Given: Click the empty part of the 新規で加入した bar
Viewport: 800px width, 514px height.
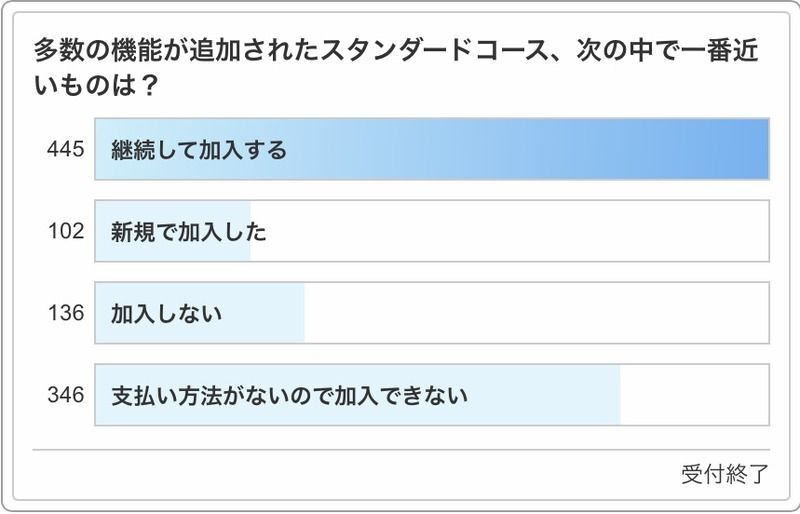Looking at the screenshot, I should click(x=510, y=232).
